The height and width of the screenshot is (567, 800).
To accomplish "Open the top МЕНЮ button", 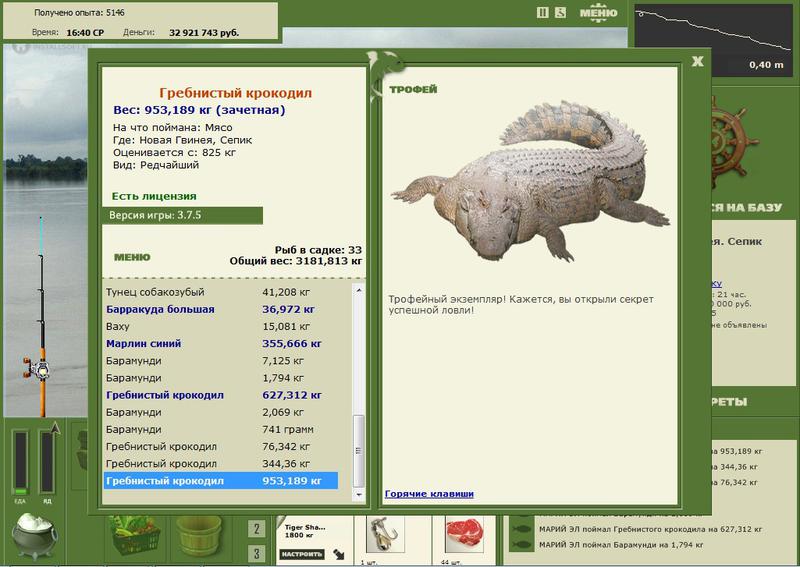I will click(x=598, y=13).
